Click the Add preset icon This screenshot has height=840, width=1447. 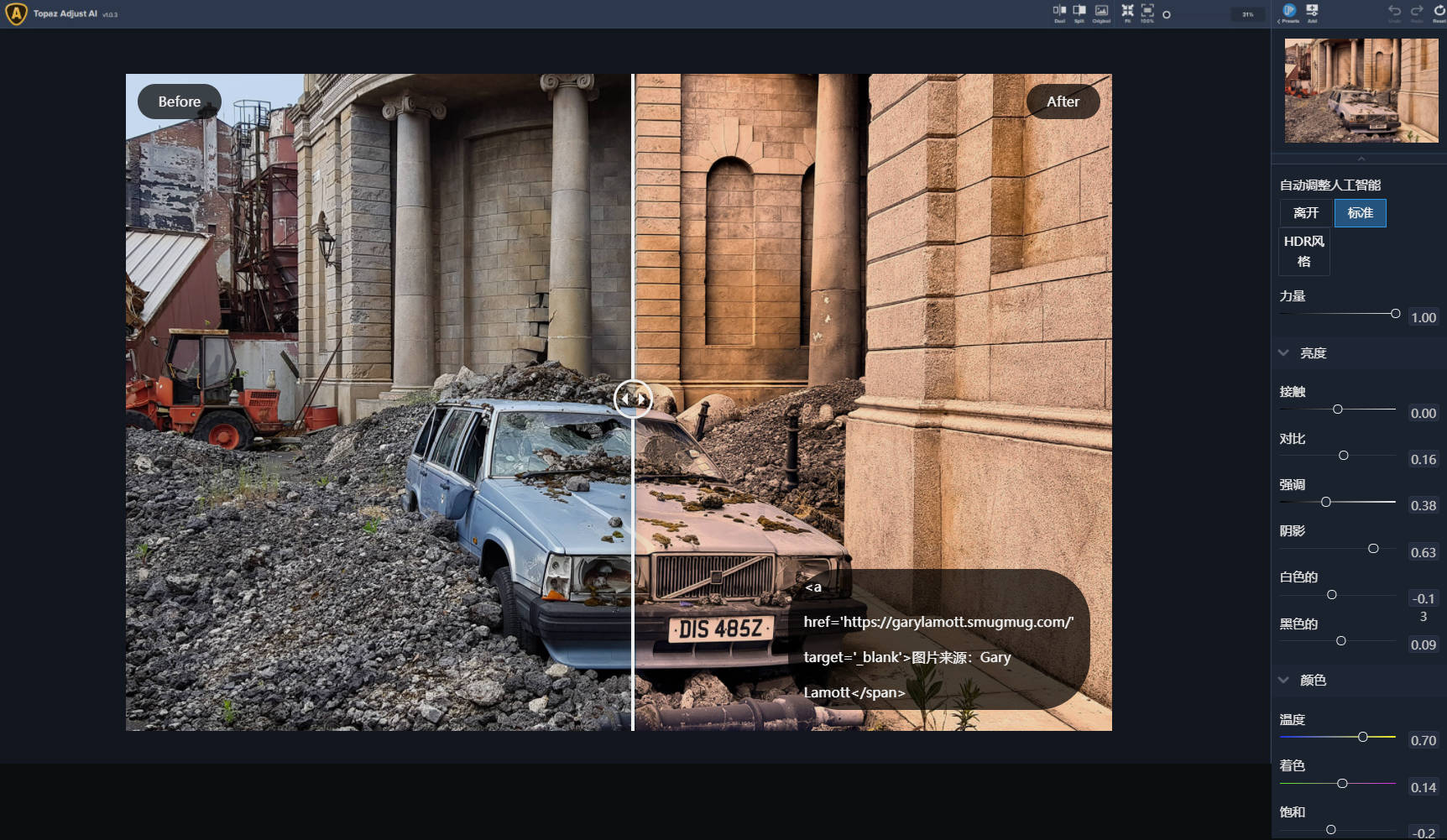(1312, 13)
